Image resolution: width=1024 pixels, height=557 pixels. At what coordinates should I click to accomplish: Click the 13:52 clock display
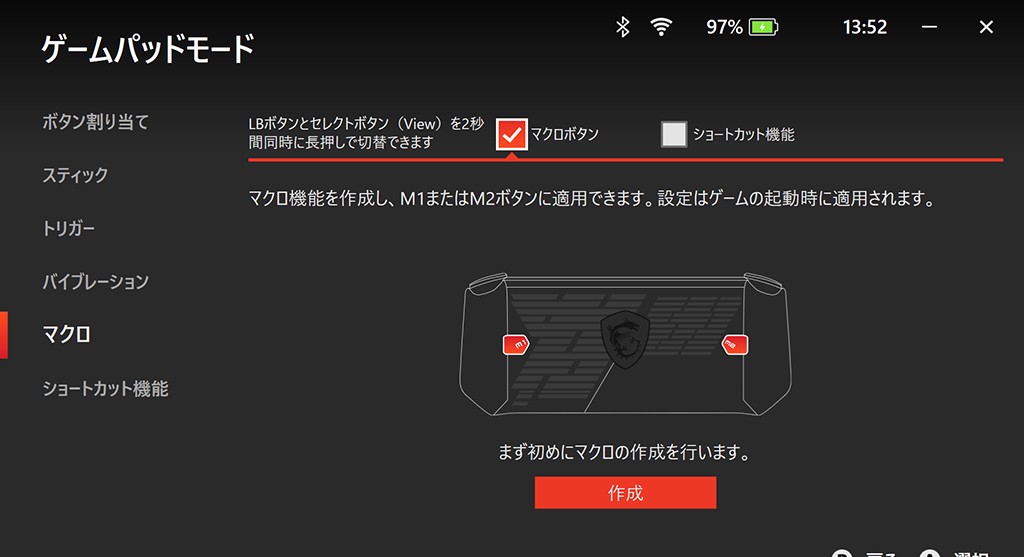(865, 27)
